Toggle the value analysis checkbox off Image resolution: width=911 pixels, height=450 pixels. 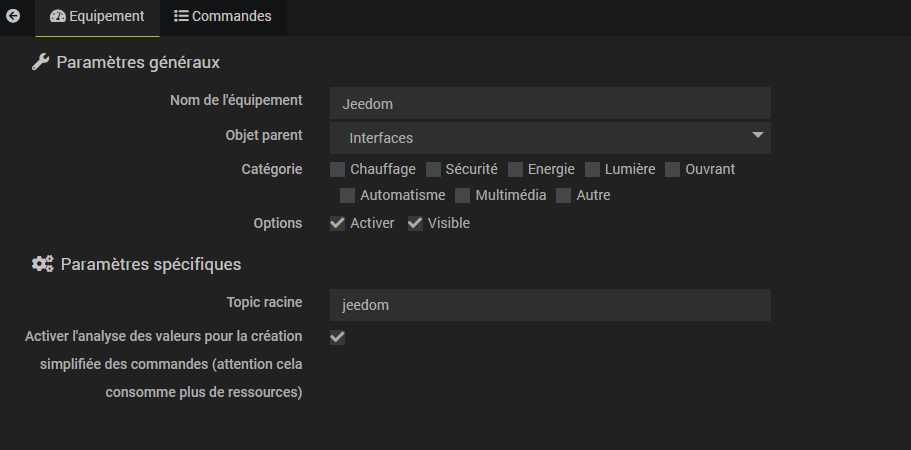click(338, 337)
